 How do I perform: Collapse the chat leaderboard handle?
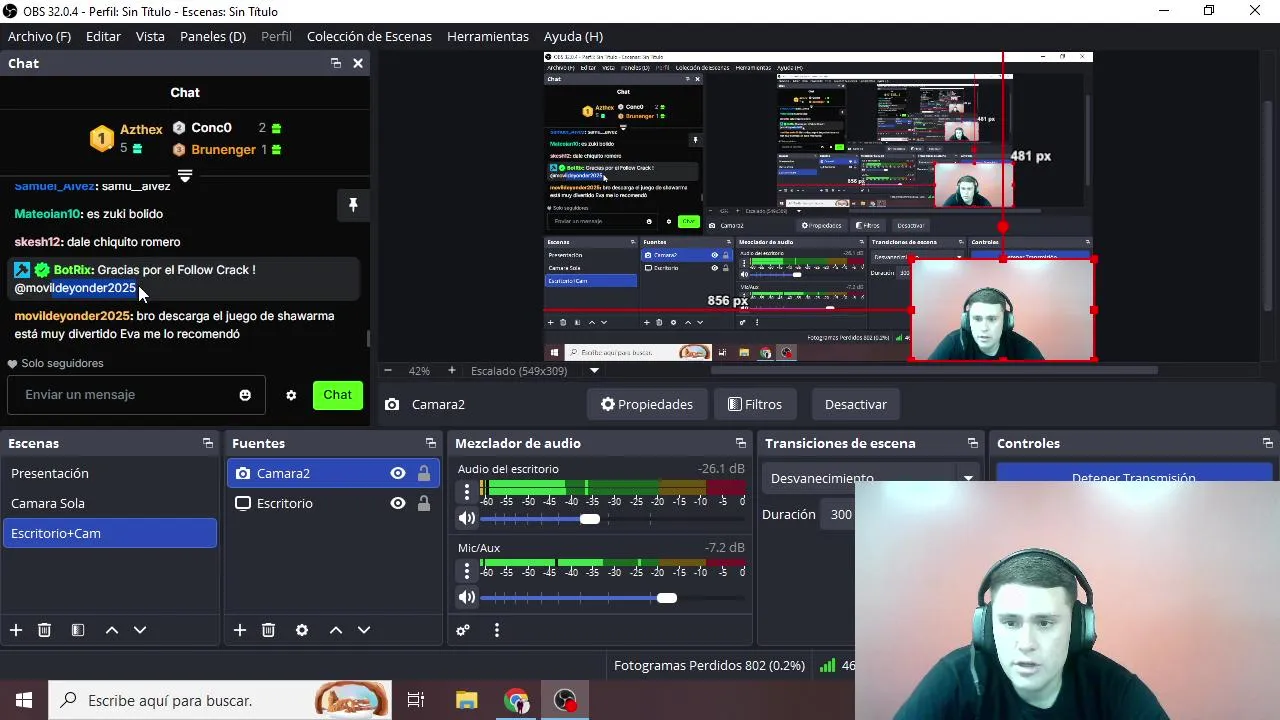pos(185,176)
